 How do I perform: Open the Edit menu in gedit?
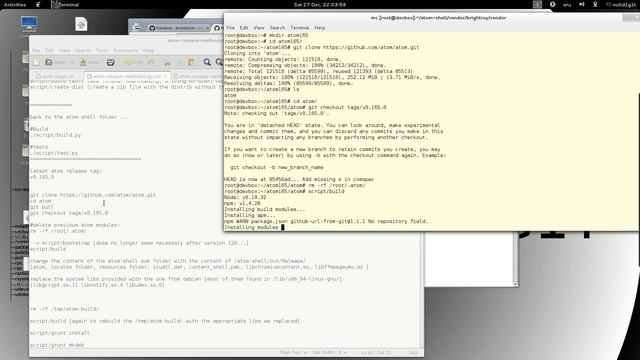pyautogui.click(x=49, y=50)
